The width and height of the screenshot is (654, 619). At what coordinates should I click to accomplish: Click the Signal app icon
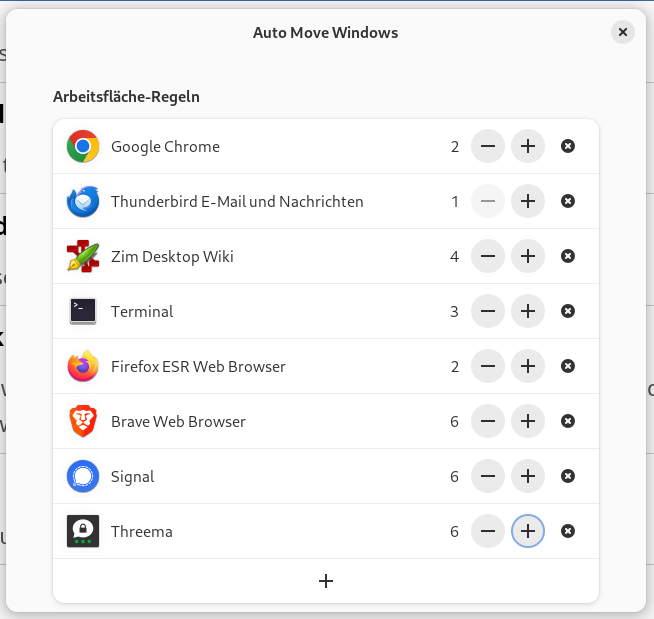click(83, 477)
